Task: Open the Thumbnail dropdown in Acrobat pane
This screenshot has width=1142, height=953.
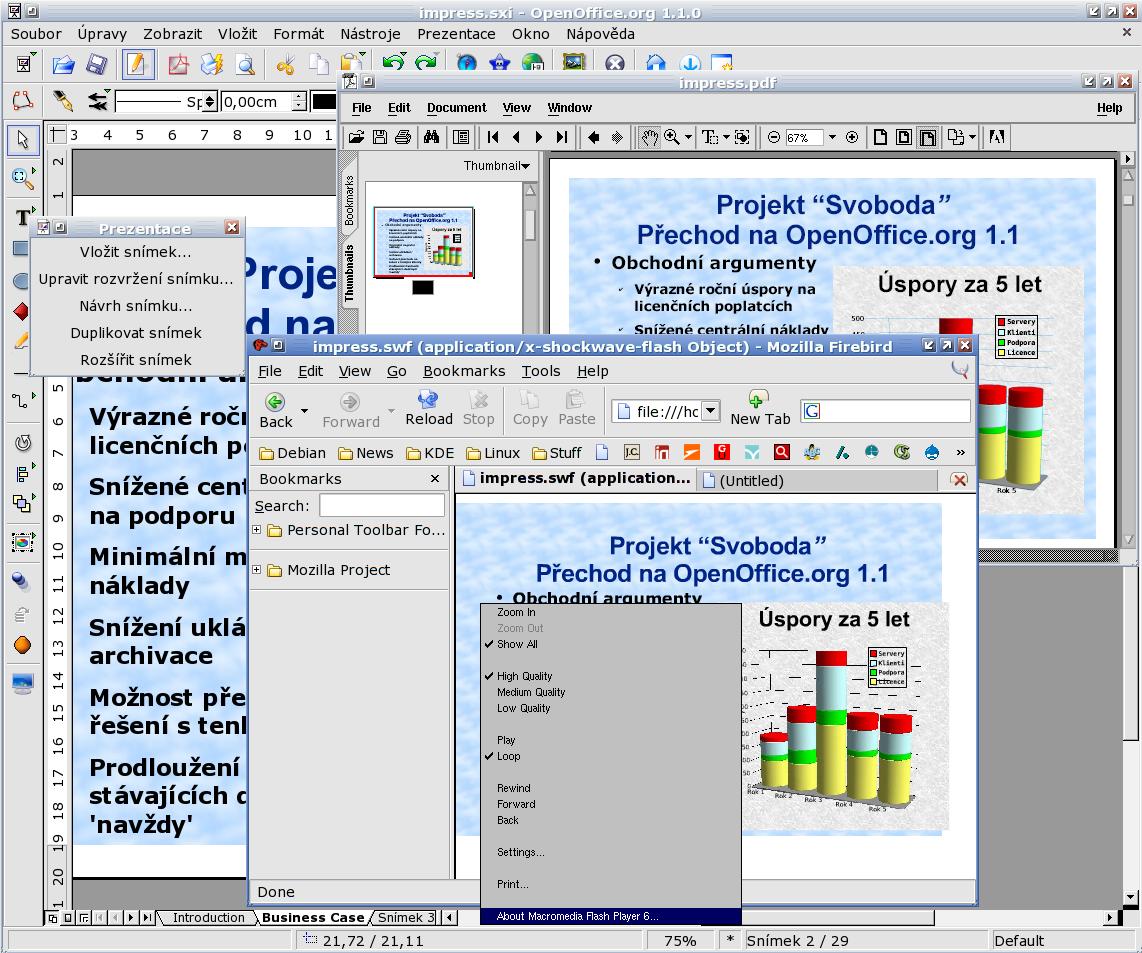Action: pyautogui.click(x=497, y=165)
